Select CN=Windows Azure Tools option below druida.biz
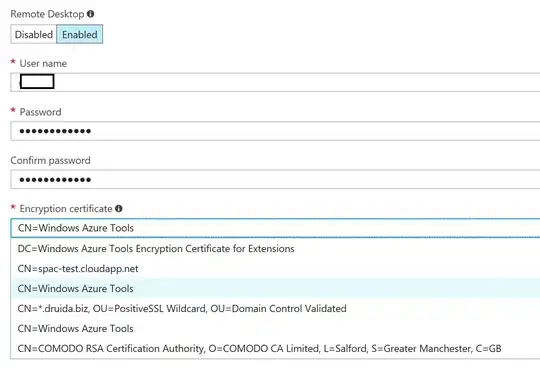 pyautogui.click(x=275, y=328)
